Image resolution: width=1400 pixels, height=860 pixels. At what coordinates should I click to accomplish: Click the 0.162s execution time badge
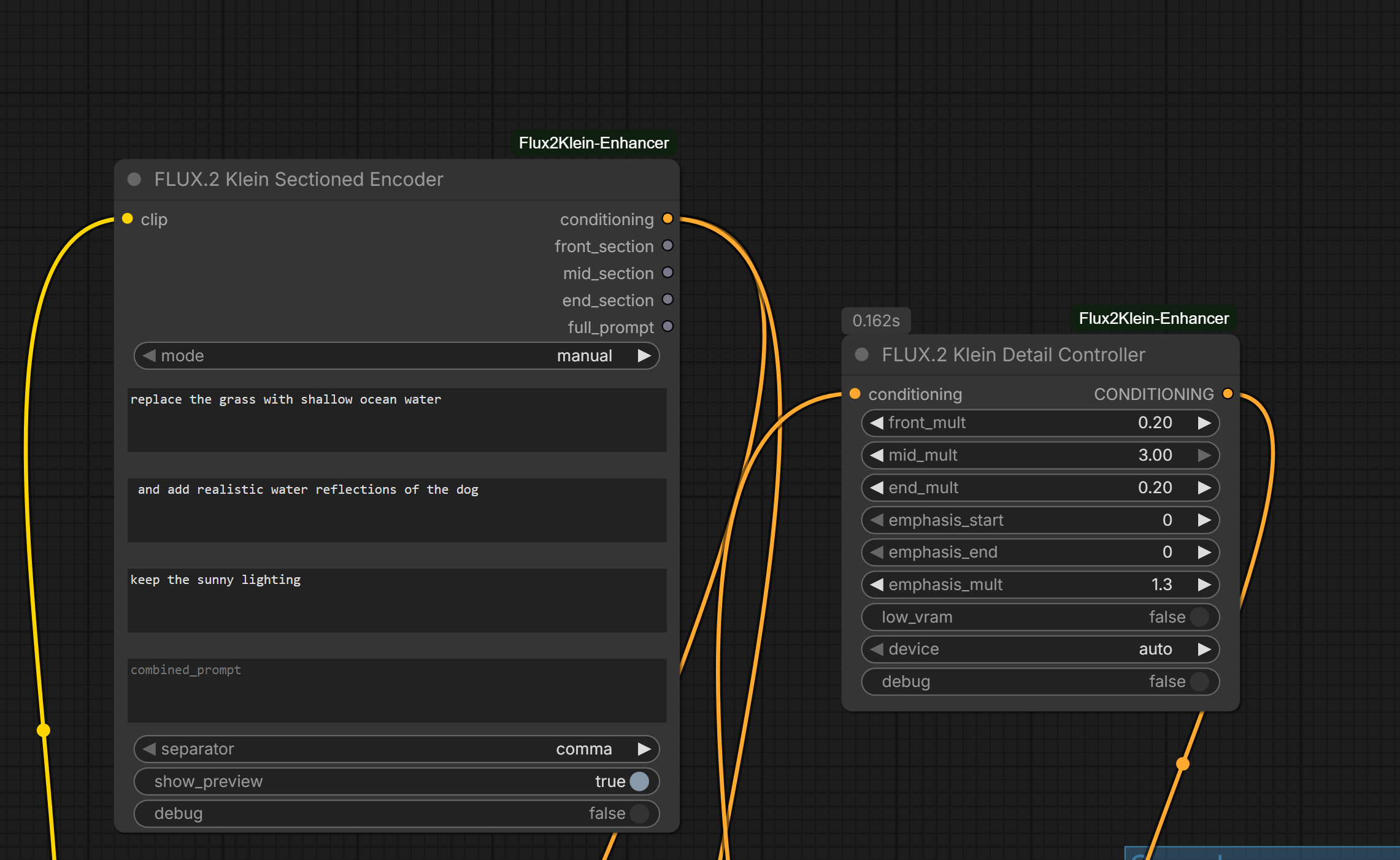(876, 320)
